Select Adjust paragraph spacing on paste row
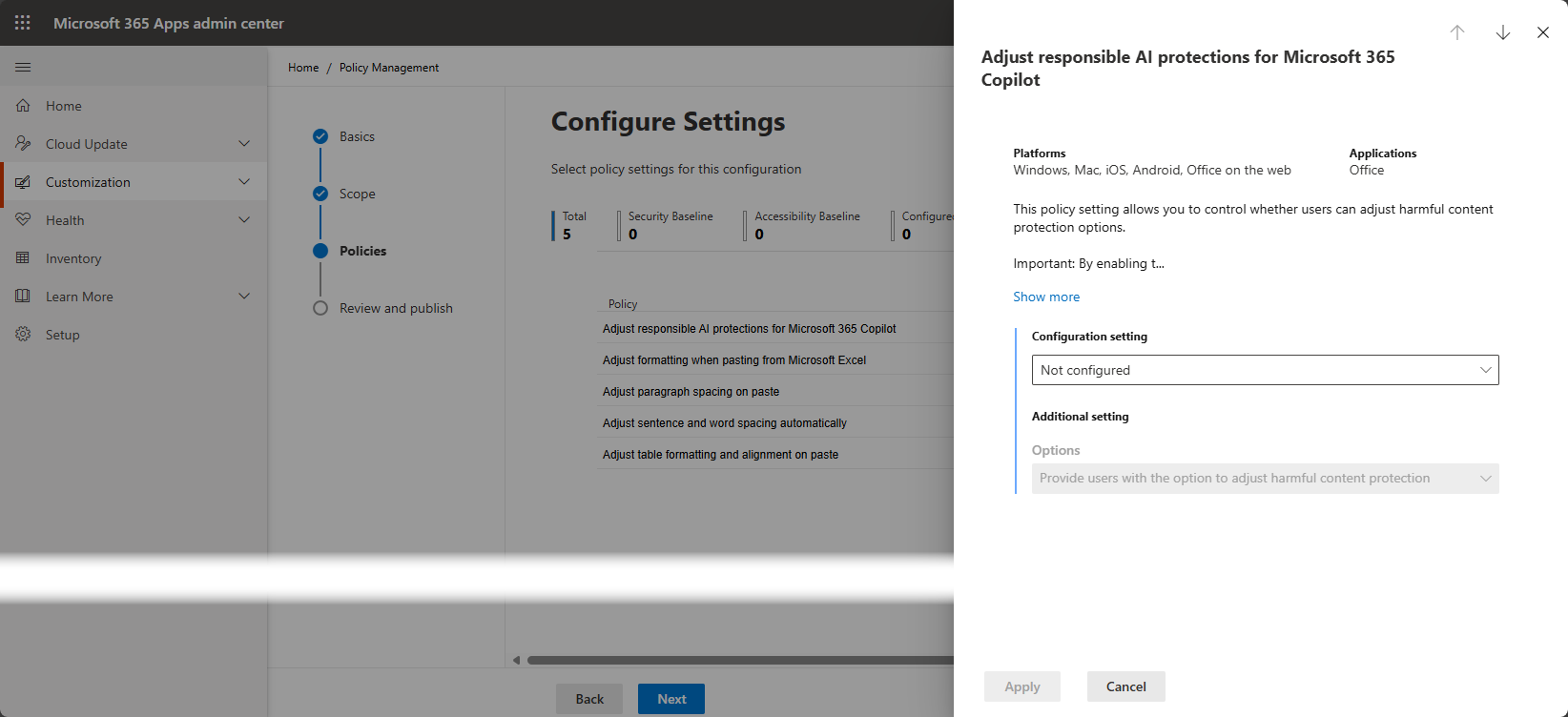1568x717 pixels. point(775,391)
